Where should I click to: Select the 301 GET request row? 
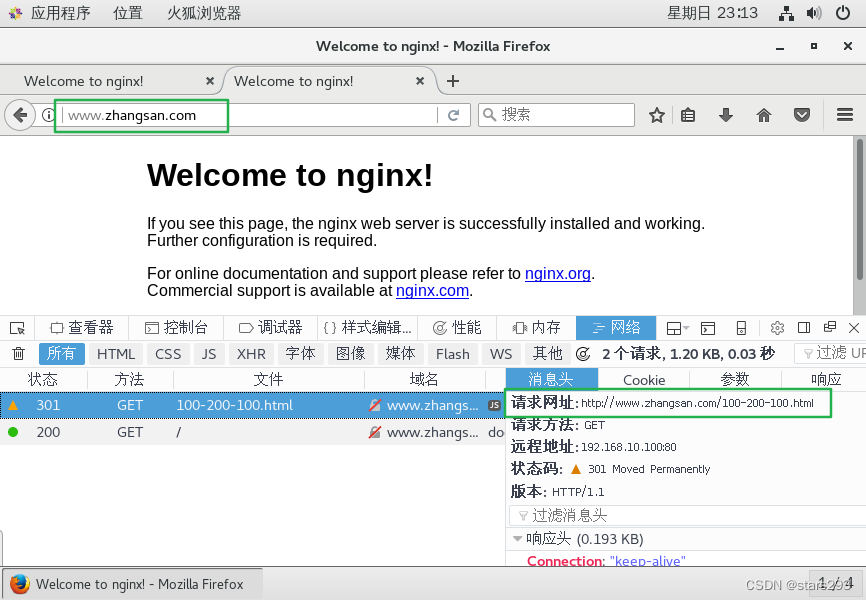200,405
